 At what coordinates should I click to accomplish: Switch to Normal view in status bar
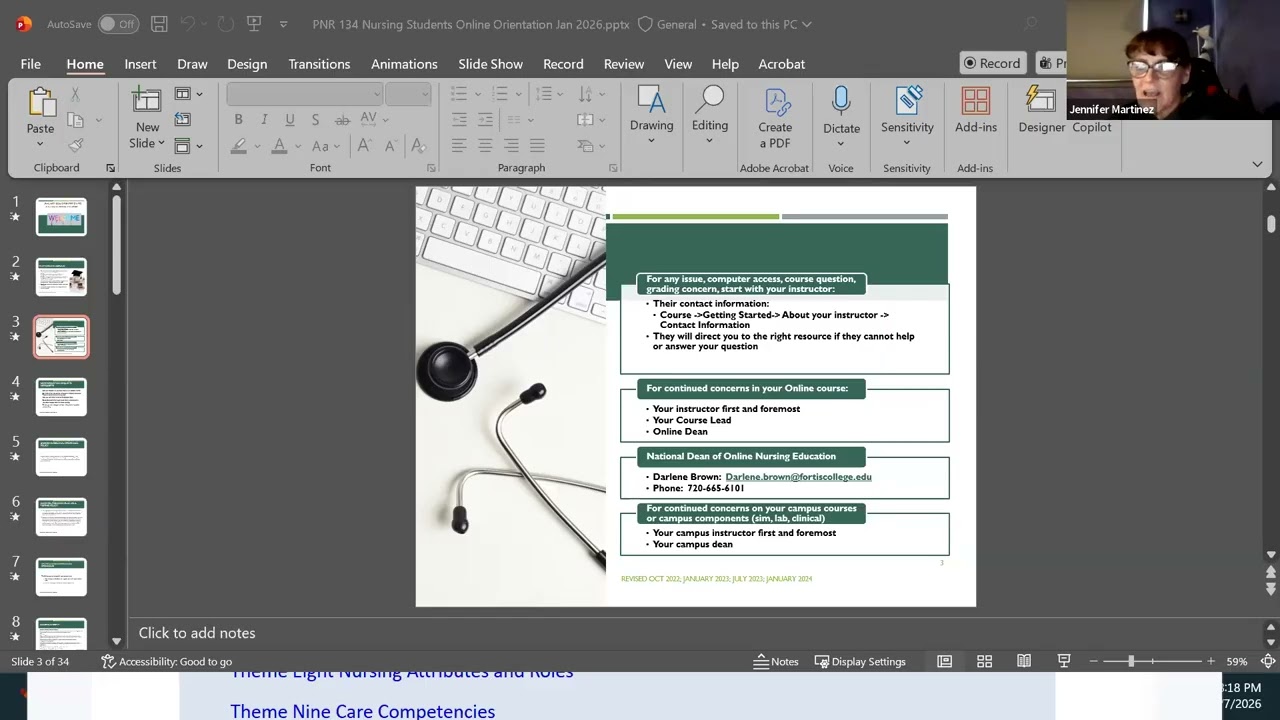pos(944,661)
